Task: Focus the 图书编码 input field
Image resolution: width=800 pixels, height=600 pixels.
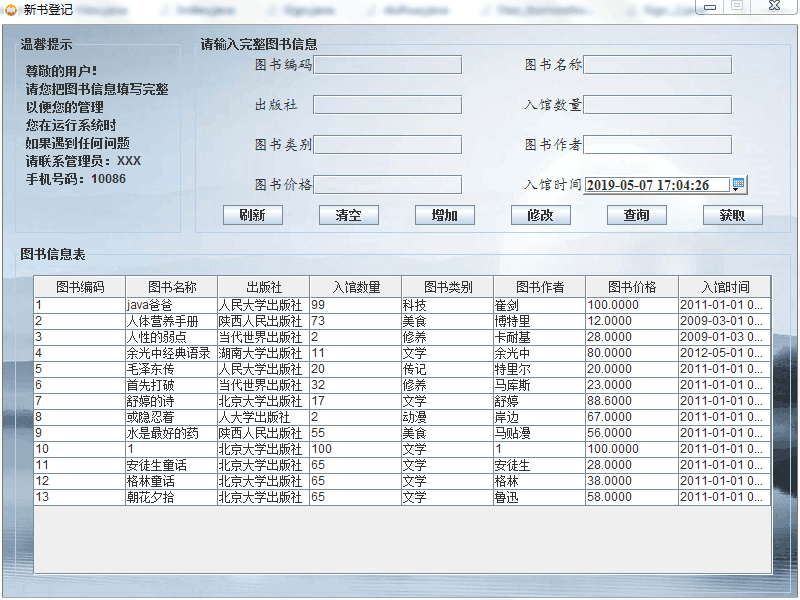Action: [388, 65]
